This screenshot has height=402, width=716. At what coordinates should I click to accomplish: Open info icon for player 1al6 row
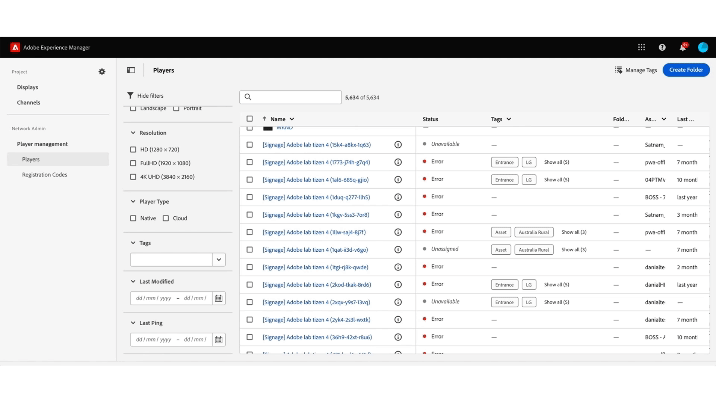click(x=398, y=180)
